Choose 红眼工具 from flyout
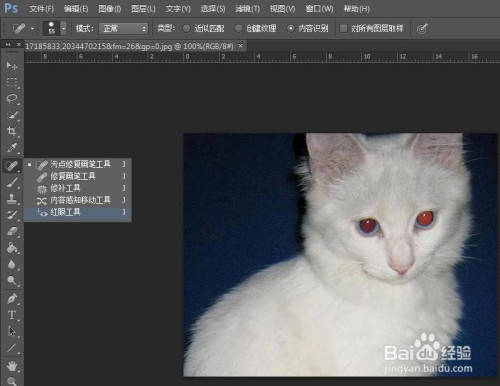Viewport: 500px width, 386px height. pos(77,212)
